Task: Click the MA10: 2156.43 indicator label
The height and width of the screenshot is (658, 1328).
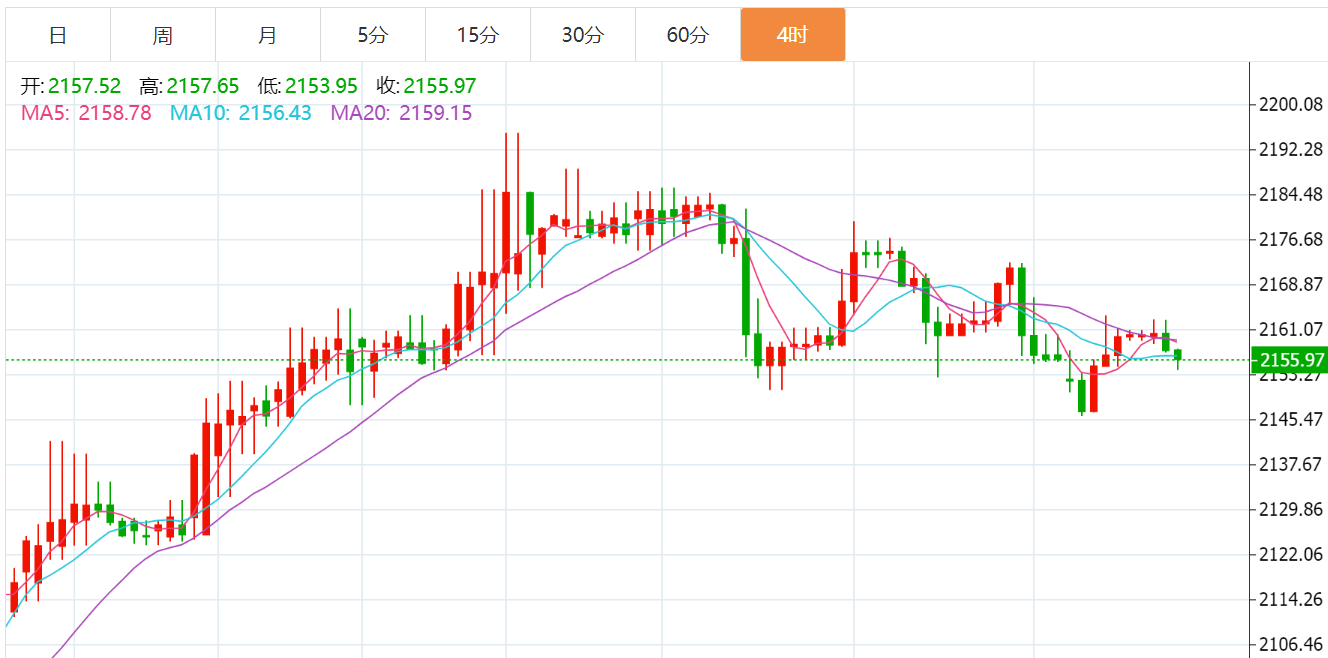Action: click(241, 113)
